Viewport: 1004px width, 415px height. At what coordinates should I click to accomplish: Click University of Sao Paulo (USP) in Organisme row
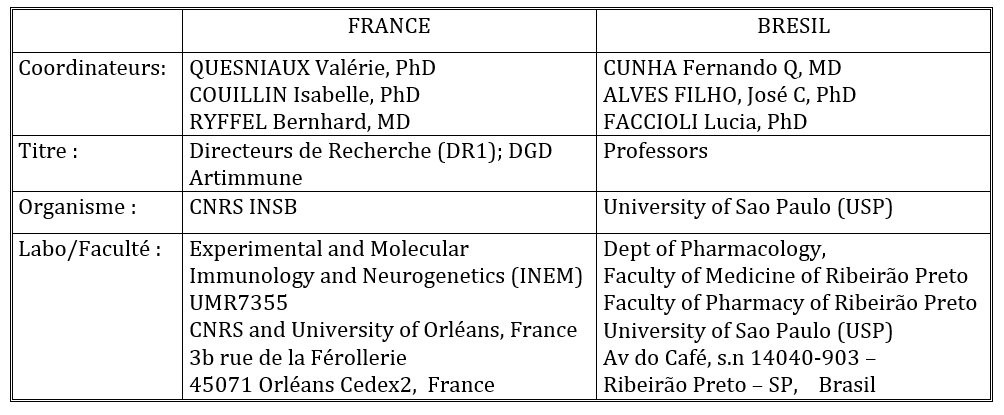(747, 208)
